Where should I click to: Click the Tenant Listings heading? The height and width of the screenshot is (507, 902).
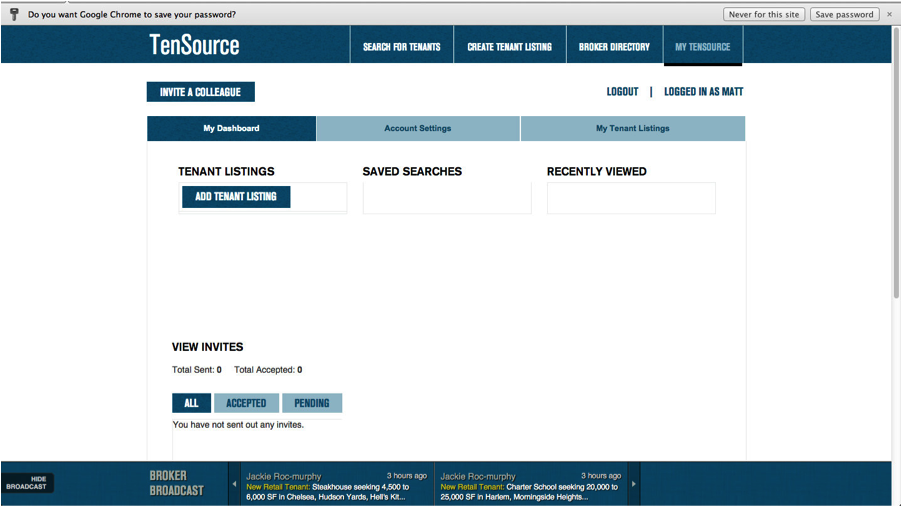click(226, 171)
